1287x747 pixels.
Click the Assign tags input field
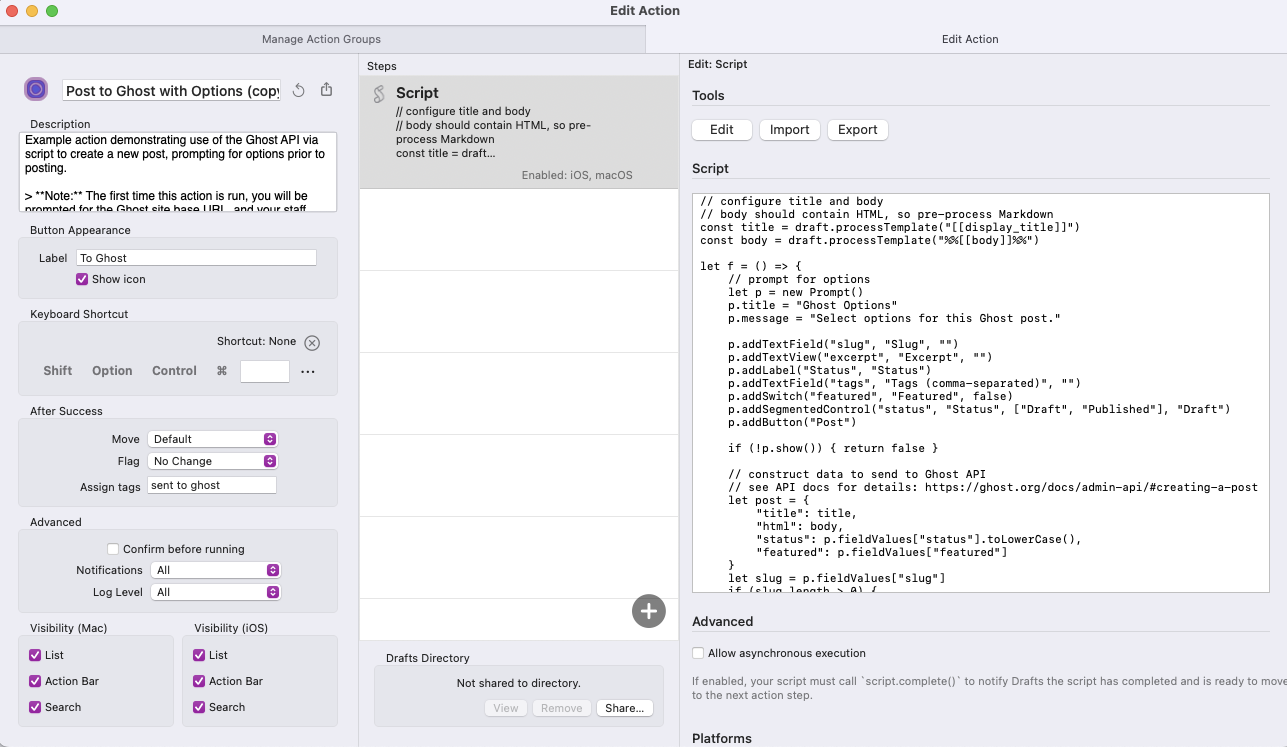(x=212, y=485)
